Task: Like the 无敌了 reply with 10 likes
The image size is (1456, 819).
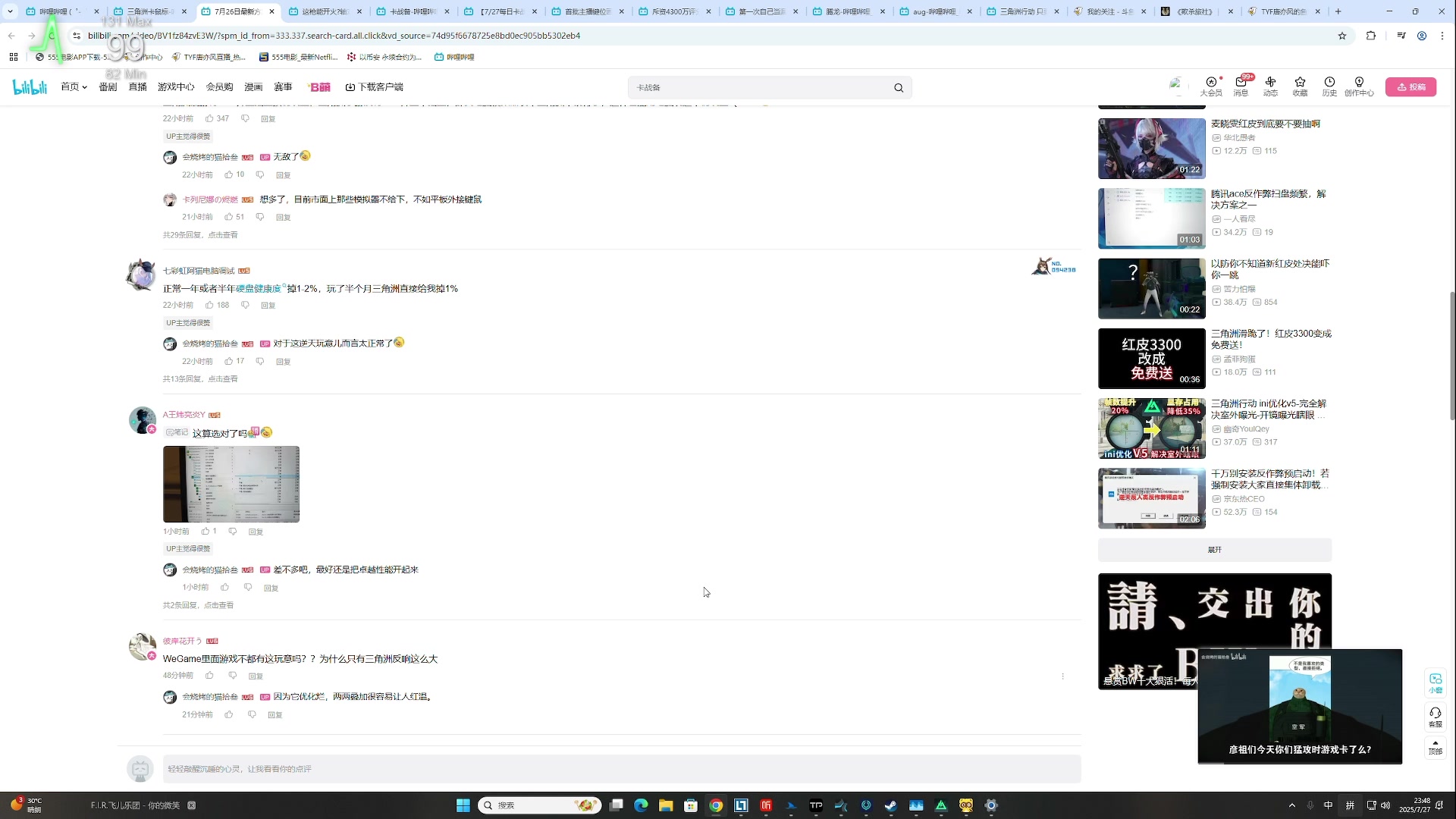Action: click(x=229, y=174)
